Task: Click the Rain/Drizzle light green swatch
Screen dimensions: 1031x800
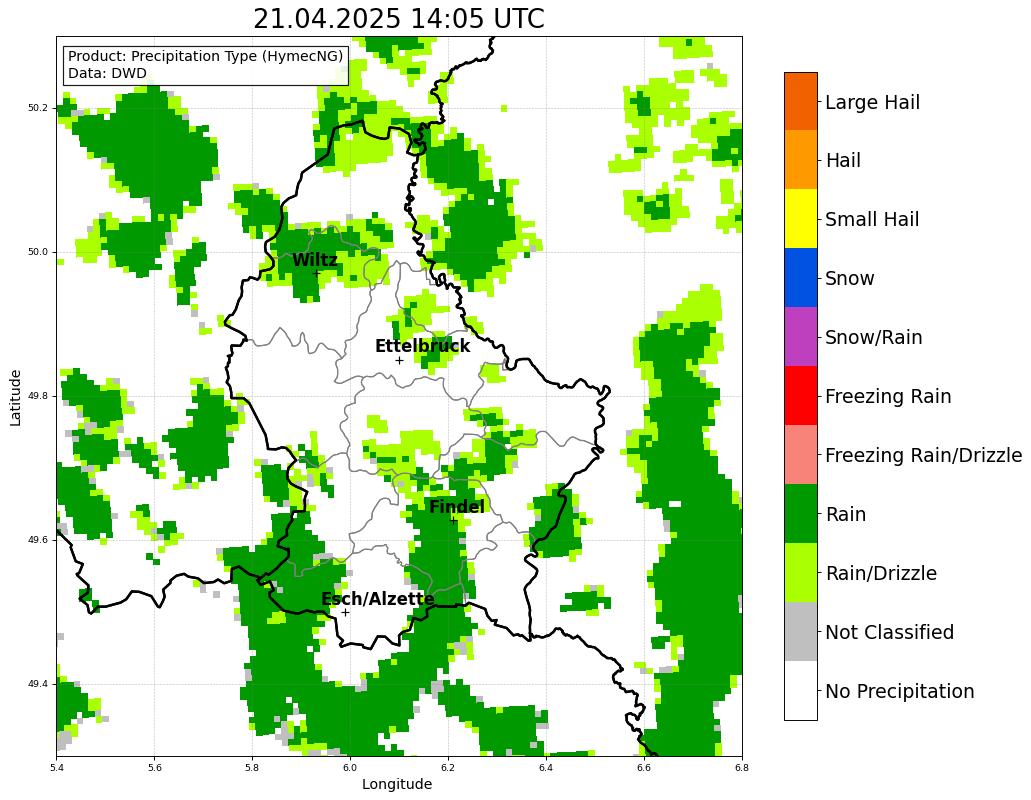Action: [x=800, y=573]
